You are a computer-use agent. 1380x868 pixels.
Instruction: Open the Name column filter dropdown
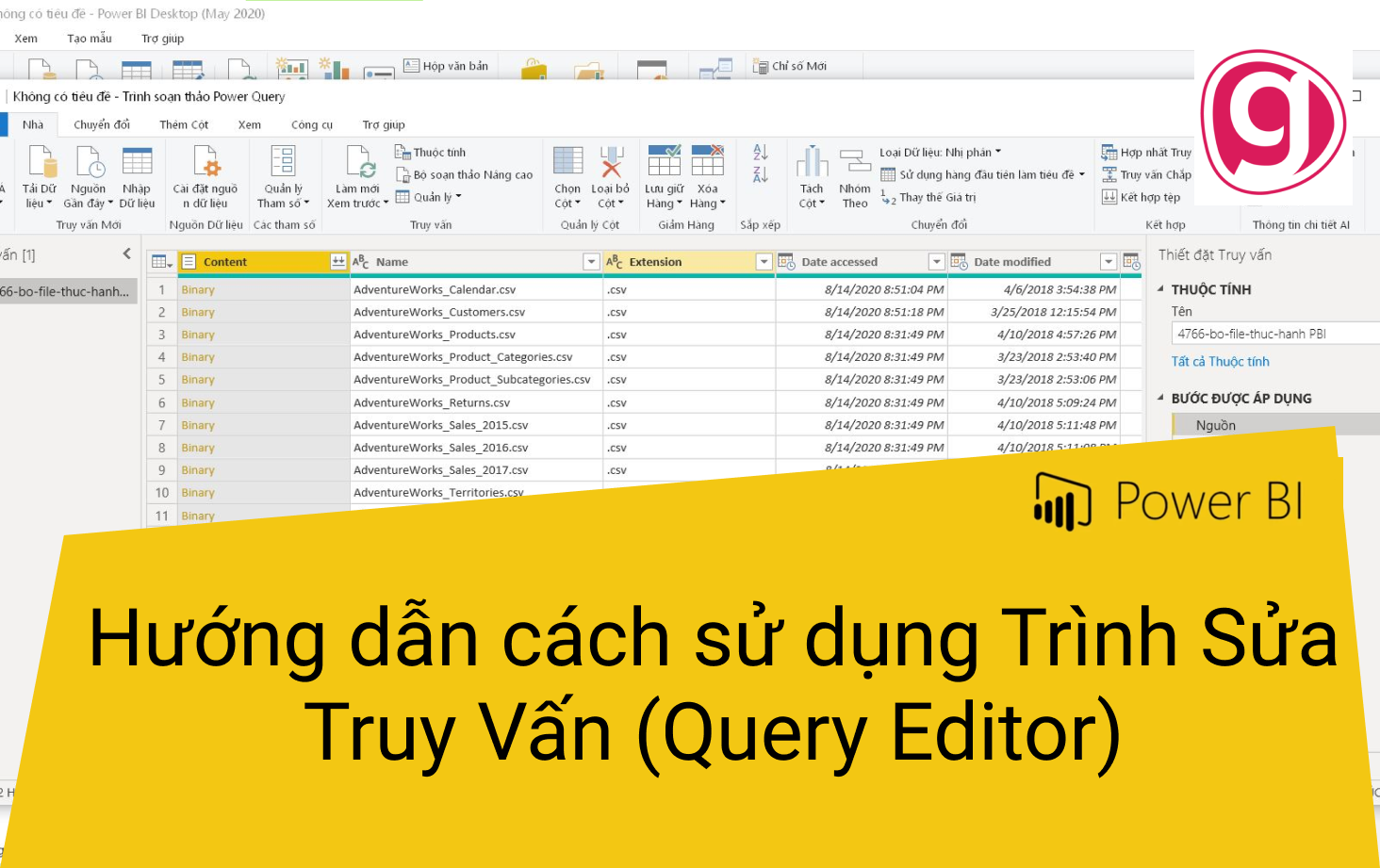click(592, 262)
